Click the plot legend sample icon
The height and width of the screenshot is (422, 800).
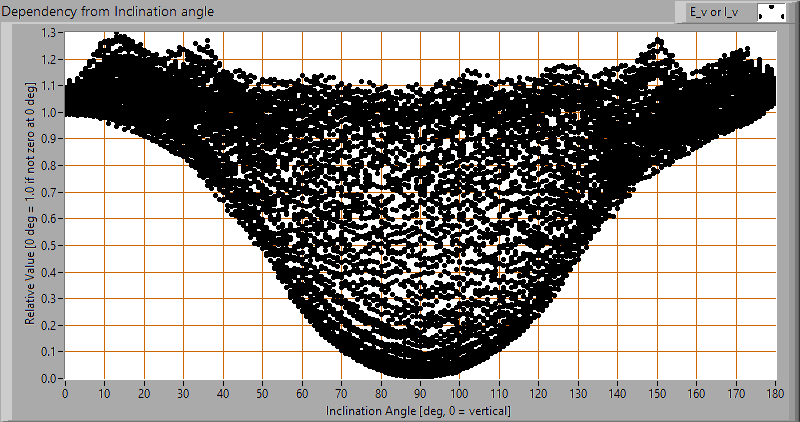tap(772, 12)
